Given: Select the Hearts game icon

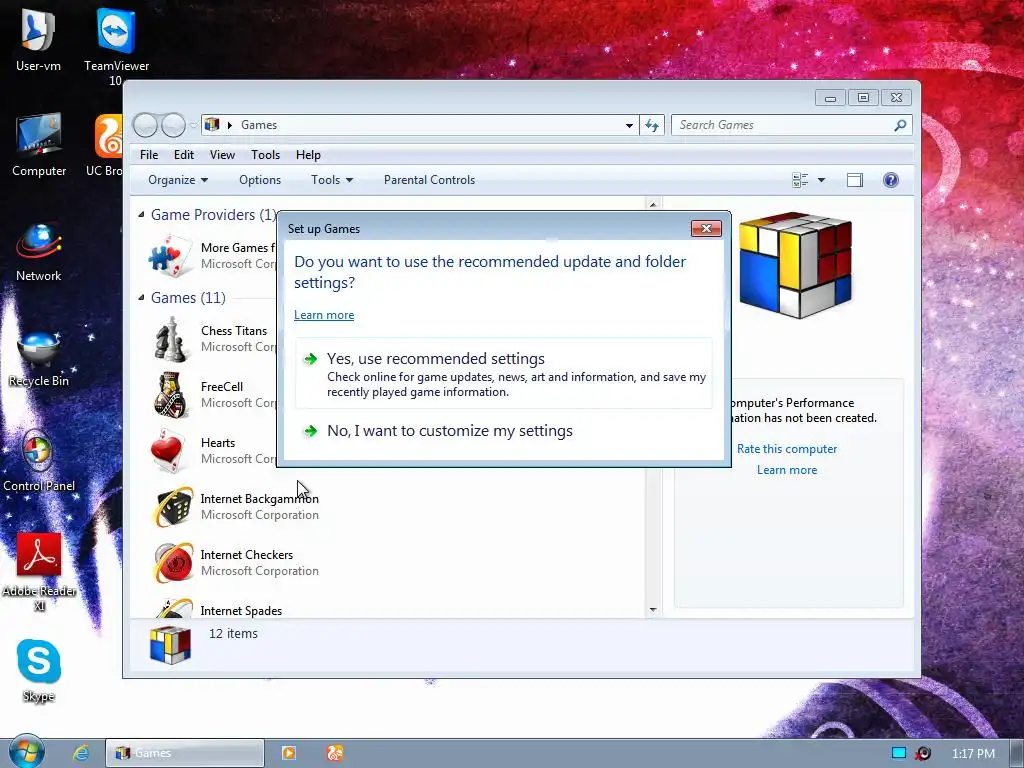Looking at the screenshot, I should coord(170,451).
